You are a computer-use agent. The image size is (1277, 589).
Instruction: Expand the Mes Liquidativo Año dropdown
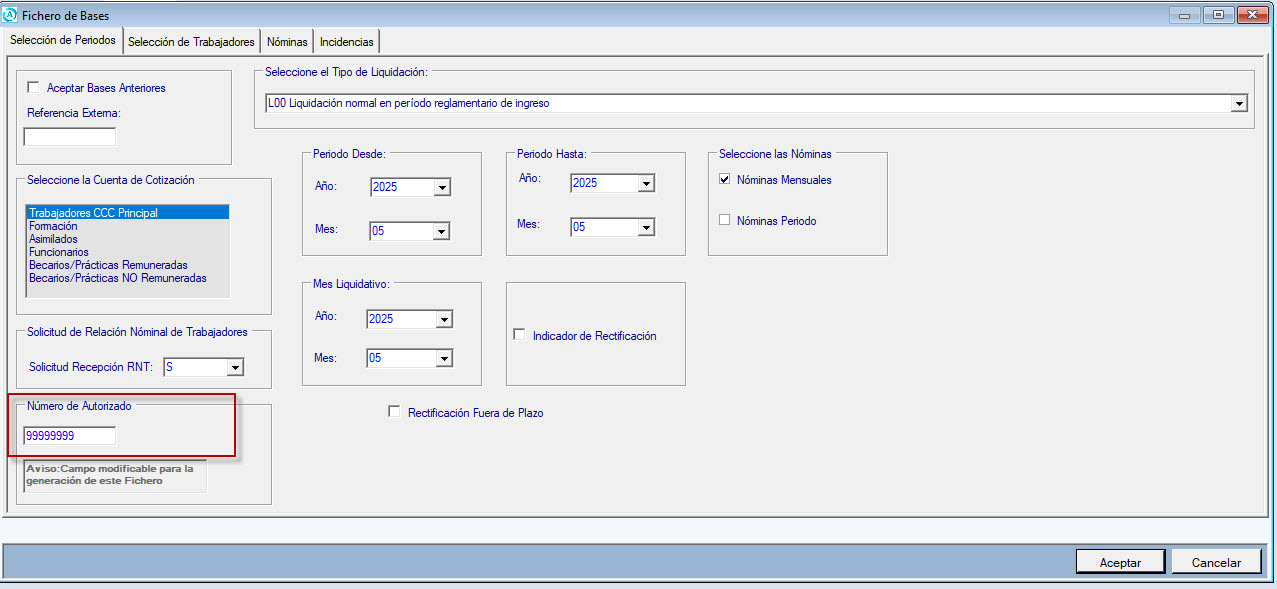pos(443,320)
